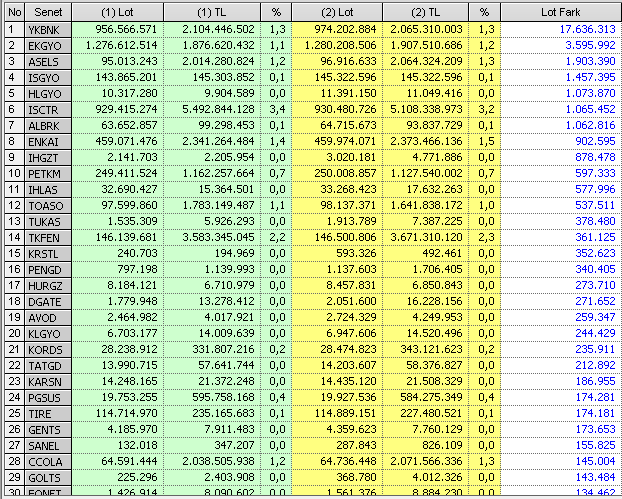Select the PGSUS stock row
622x499 pixels.
click(x=47, y=397)
